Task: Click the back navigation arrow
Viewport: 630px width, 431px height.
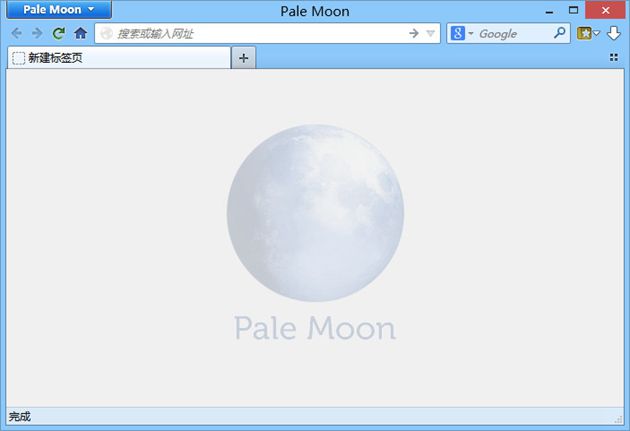Action: pyautogui.click(x=16, y=33)
